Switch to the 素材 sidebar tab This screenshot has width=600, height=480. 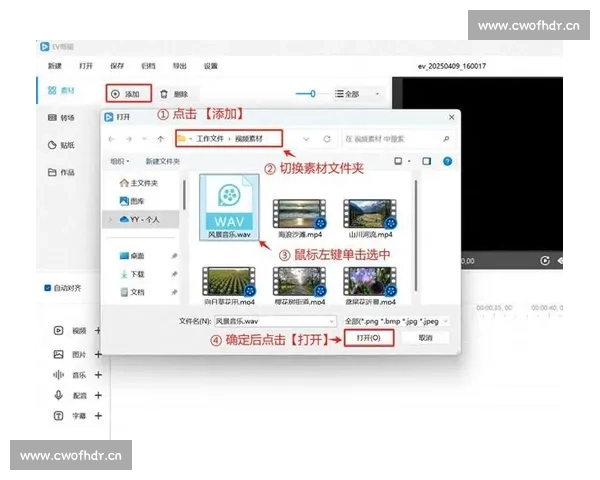point(61,90)
